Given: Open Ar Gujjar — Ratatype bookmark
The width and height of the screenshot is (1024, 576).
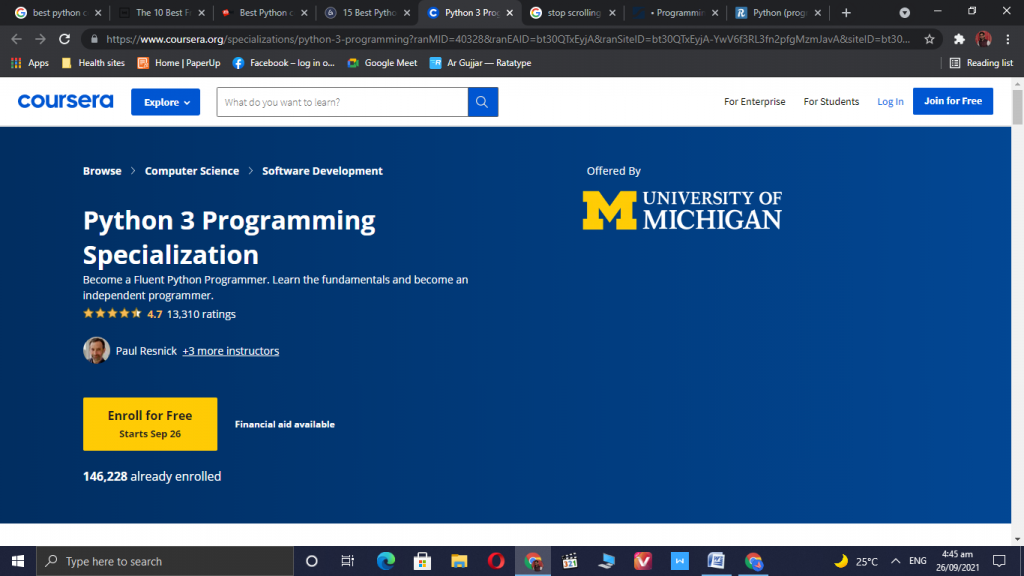Looking at the screenshot, I should click(x=480, y=63).
